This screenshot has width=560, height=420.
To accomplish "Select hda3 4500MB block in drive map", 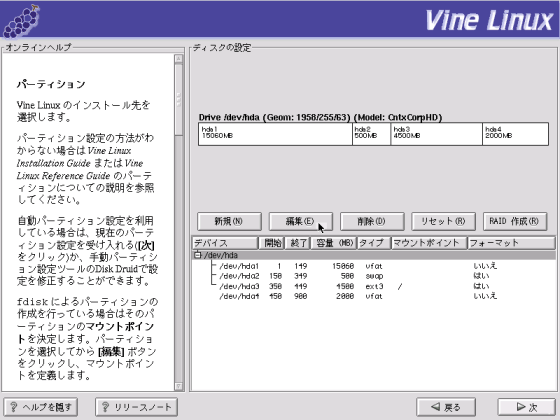I will [x=436, y=134].
